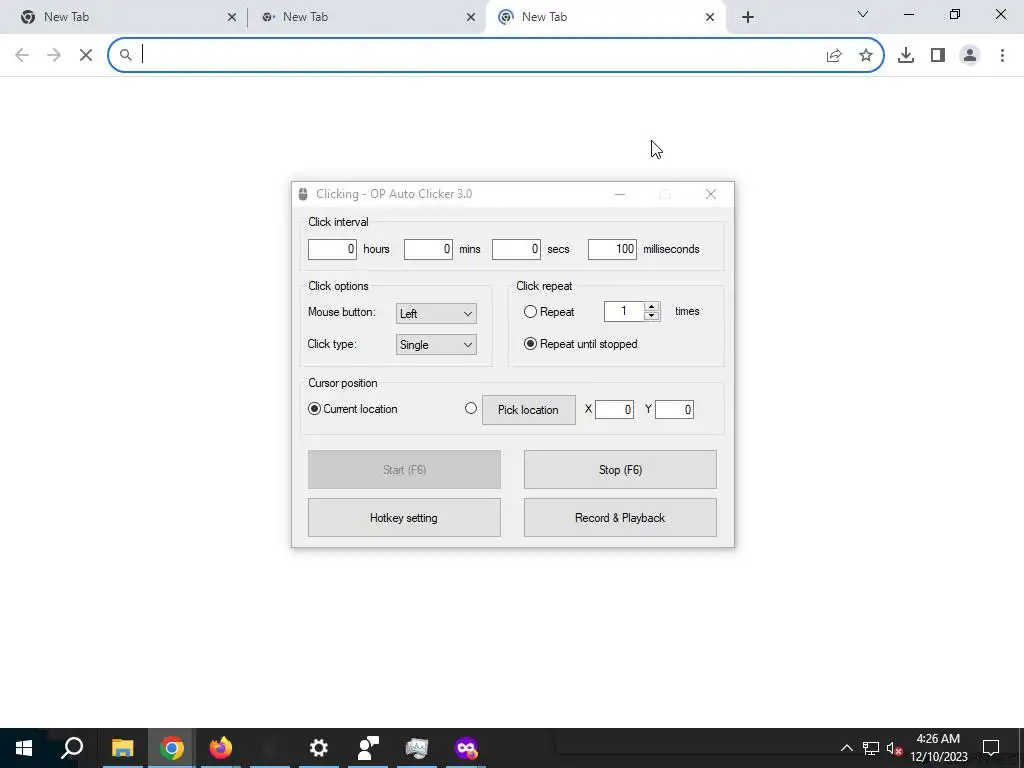Switch to the second New Tab
The width and height of the screenshot is (1024, 768).
(x=366, y=17)
